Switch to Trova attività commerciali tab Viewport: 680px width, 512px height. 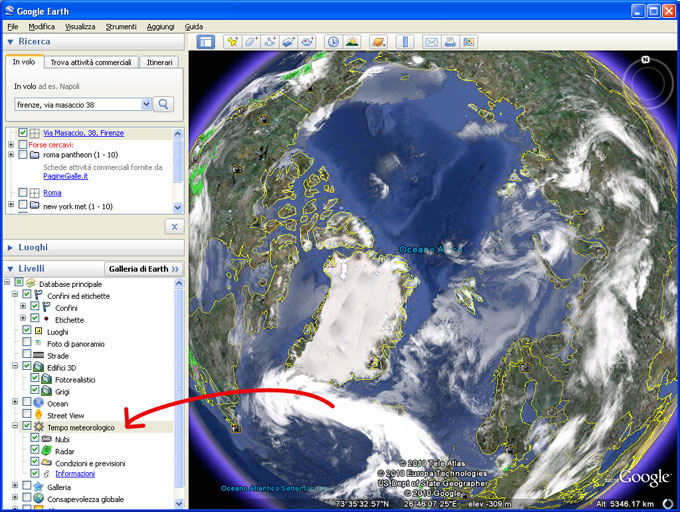pos(91,62)
